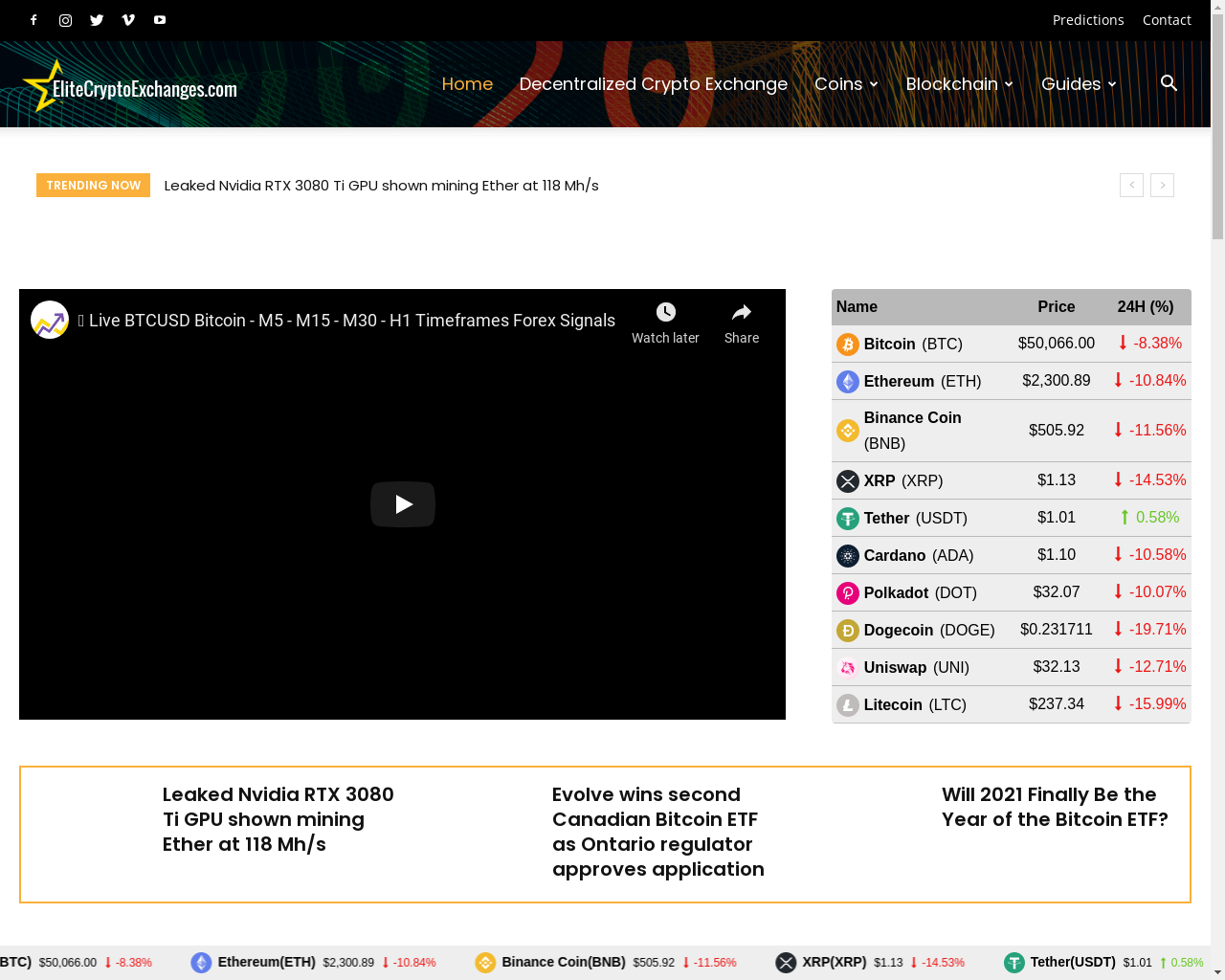This screenshot has height=980, width=1225.
Task: Open the Facebook social link
Action: point(33,20)
